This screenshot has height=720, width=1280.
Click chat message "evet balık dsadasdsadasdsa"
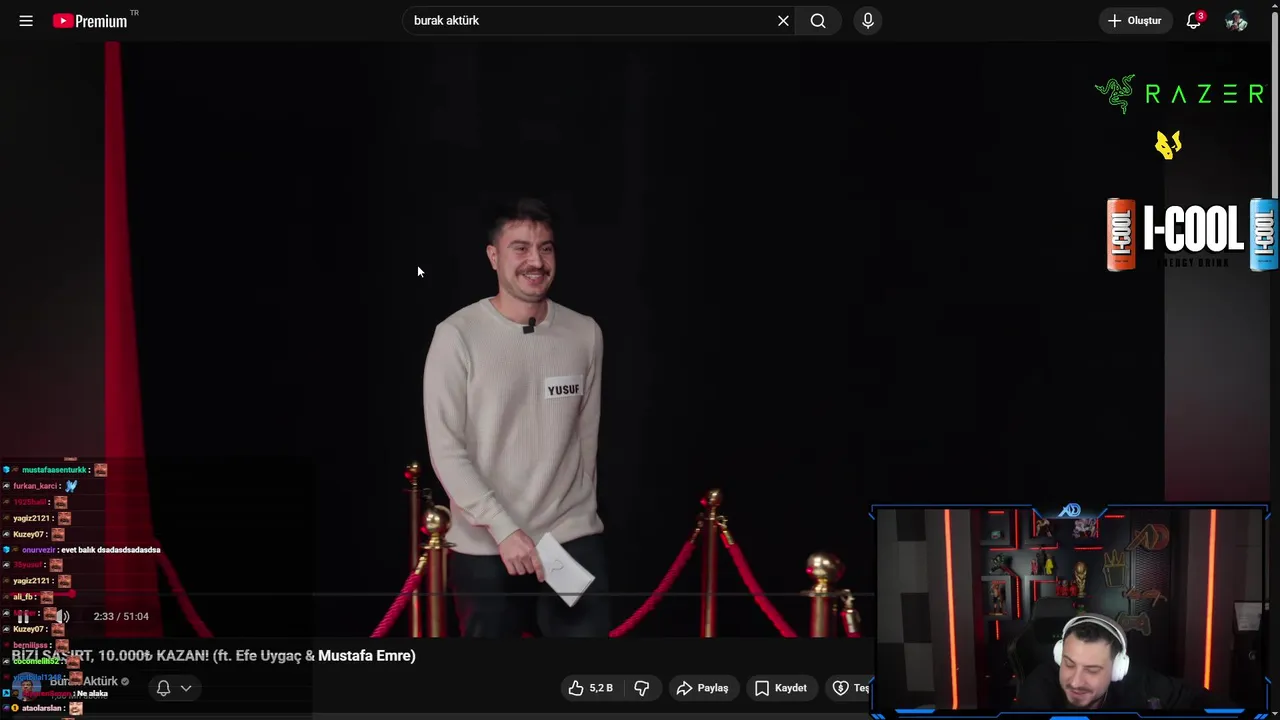pos(110,550)
